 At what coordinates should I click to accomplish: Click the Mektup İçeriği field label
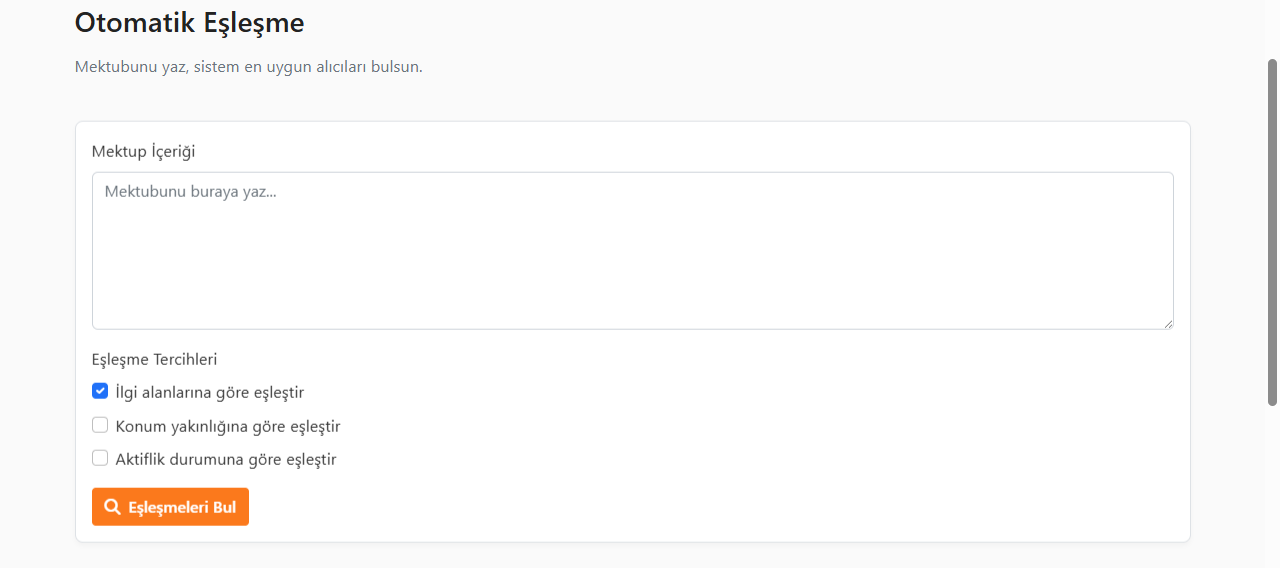point(143,152)
